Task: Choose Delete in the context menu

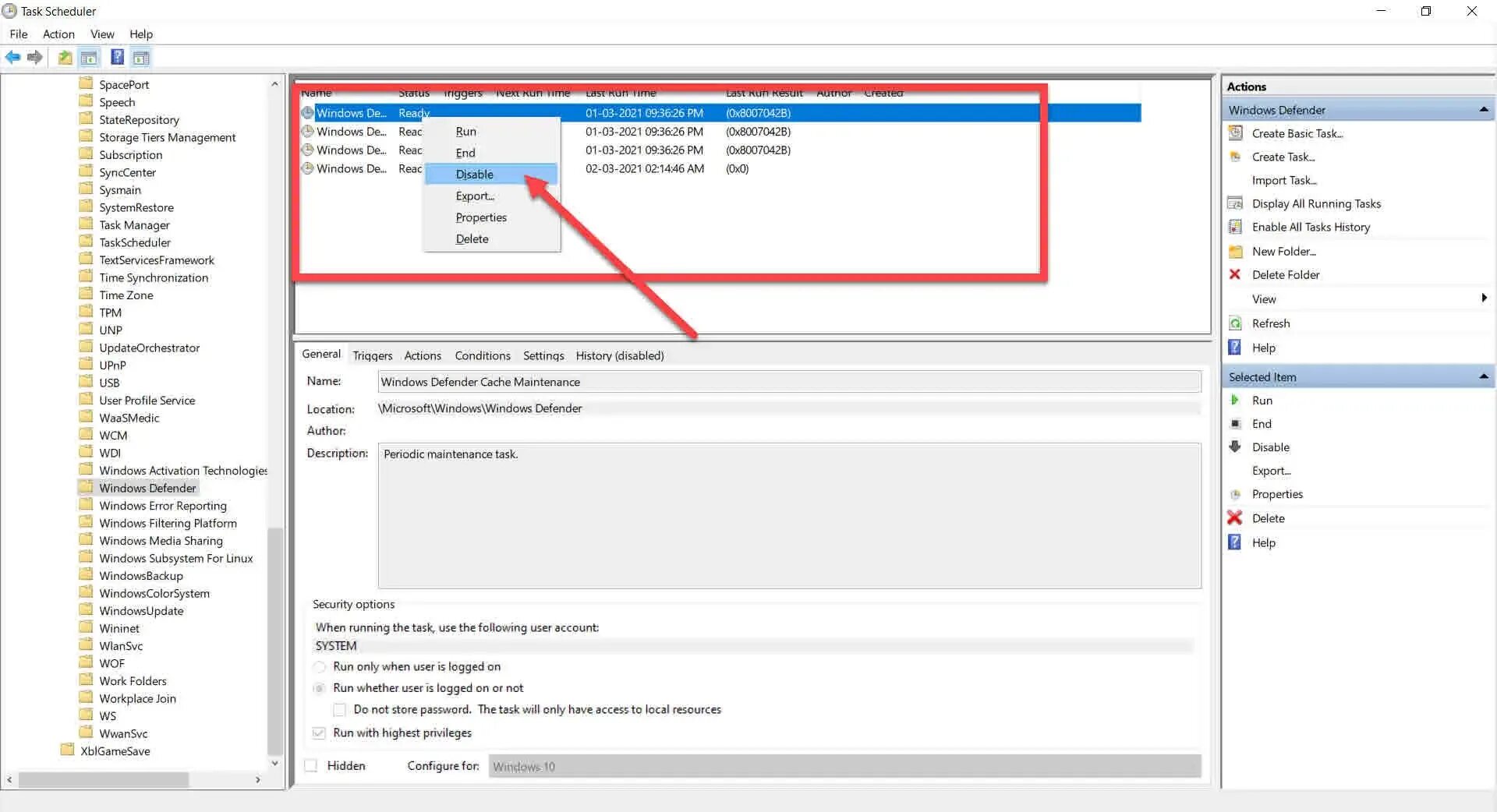Action: coord(491,239)
